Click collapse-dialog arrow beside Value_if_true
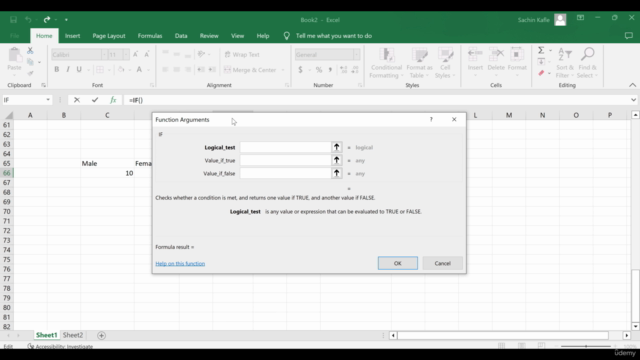Viewport: 640px width, 360px height. (336, 160)
